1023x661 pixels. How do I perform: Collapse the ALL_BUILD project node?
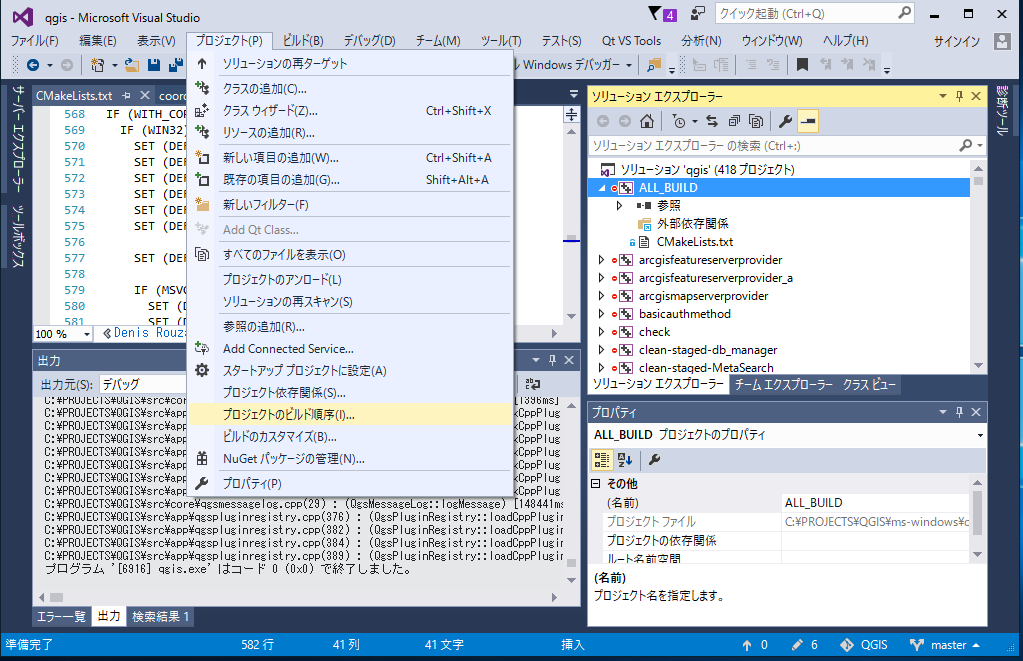(602, 188)
